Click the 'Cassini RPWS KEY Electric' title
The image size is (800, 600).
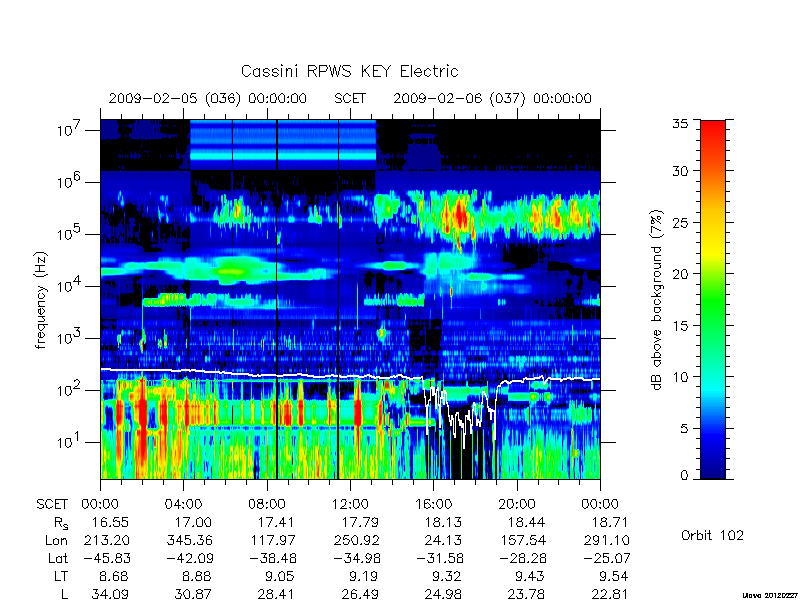(x=349, y=71)
